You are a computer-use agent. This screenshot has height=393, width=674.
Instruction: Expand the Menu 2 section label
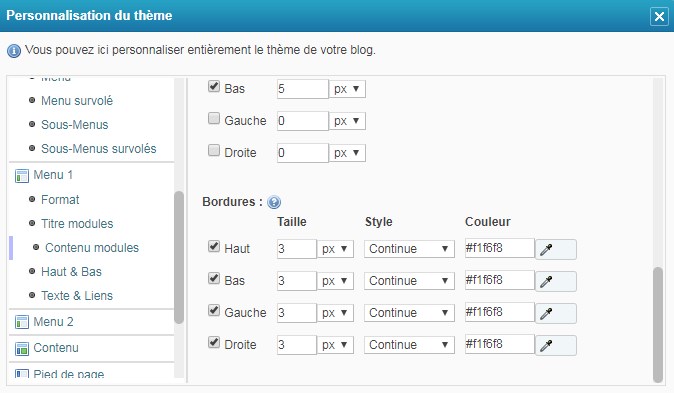coord(53,322)
